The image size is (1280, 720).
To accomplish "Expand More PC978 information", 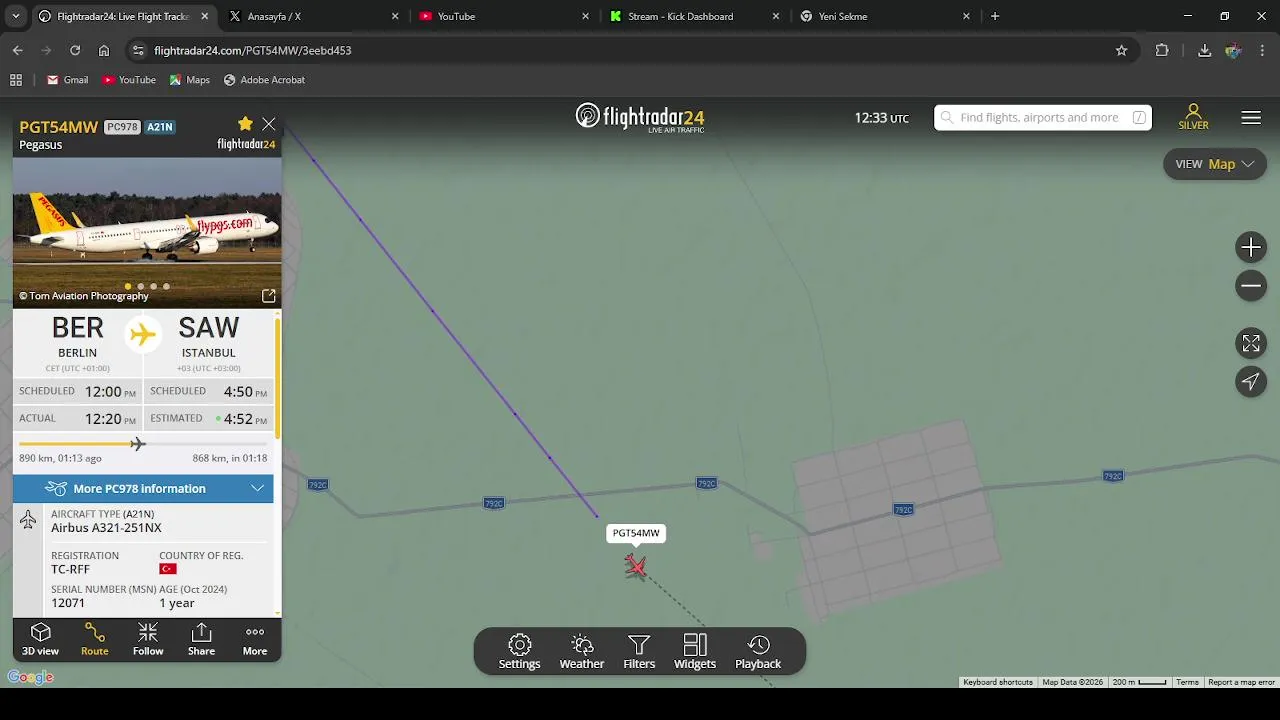I will [143, 488].
